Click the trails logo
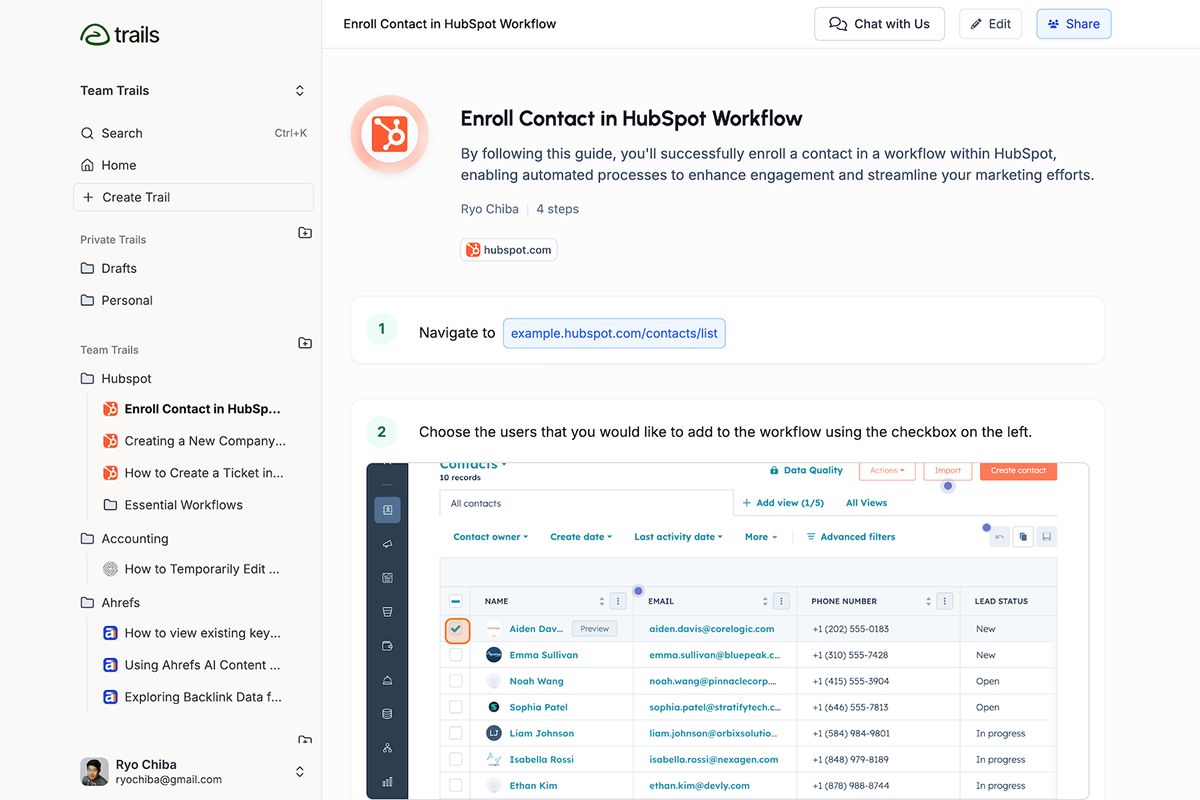 [119, 35]
